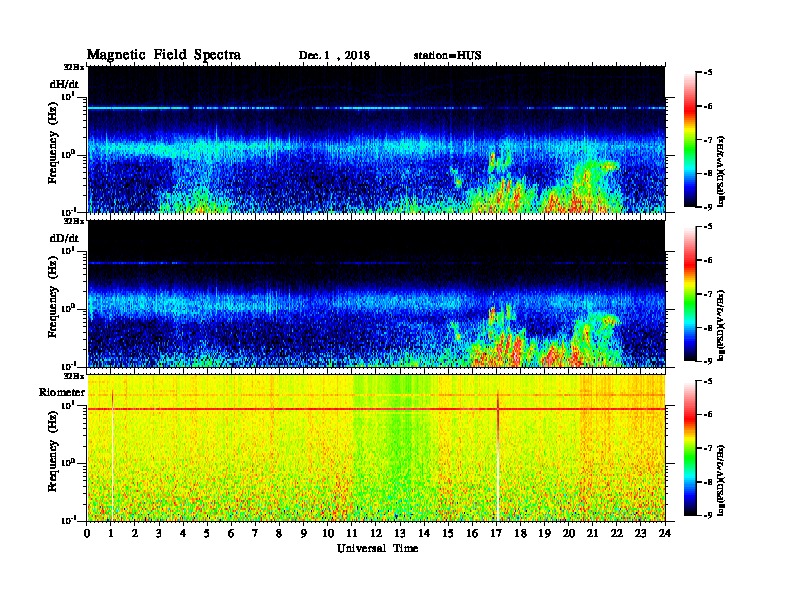Image resolution: width=792 pixels, height=612 pixels.
Task: Click the '-9' value on Riometer color bar
Action: point(708,515)
